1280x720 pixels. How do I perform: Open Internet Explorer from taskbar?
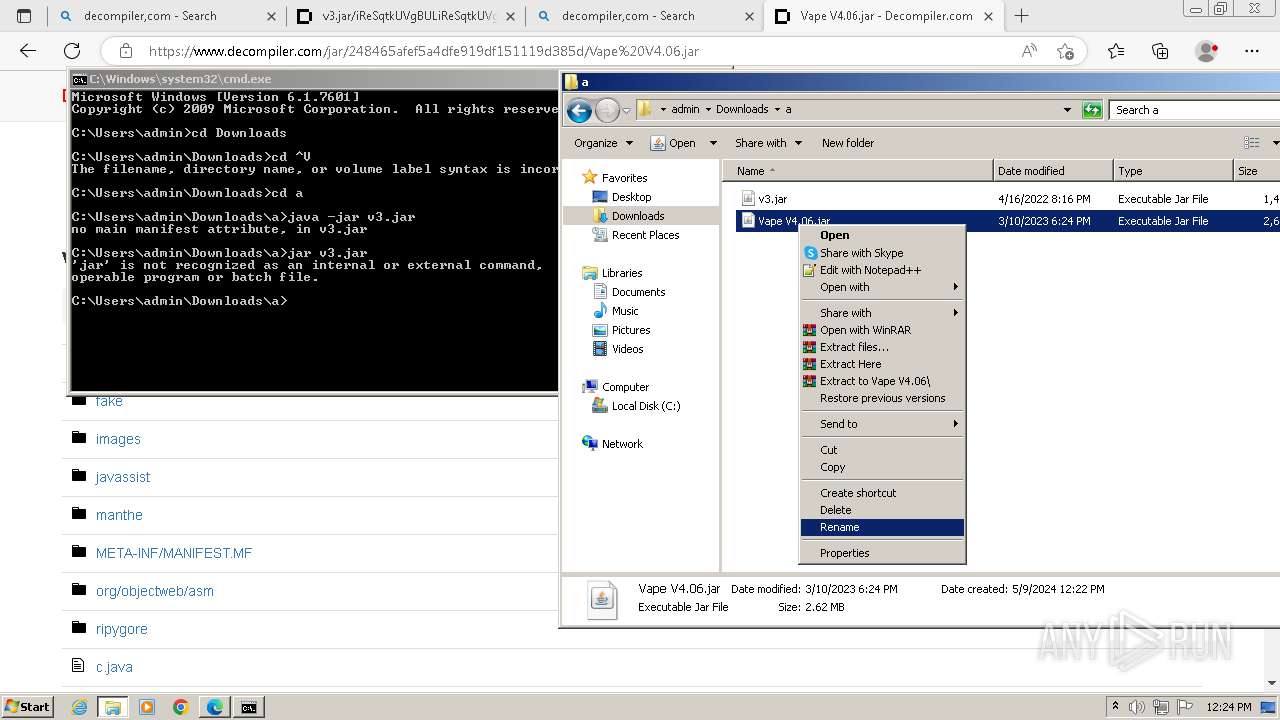80,707
